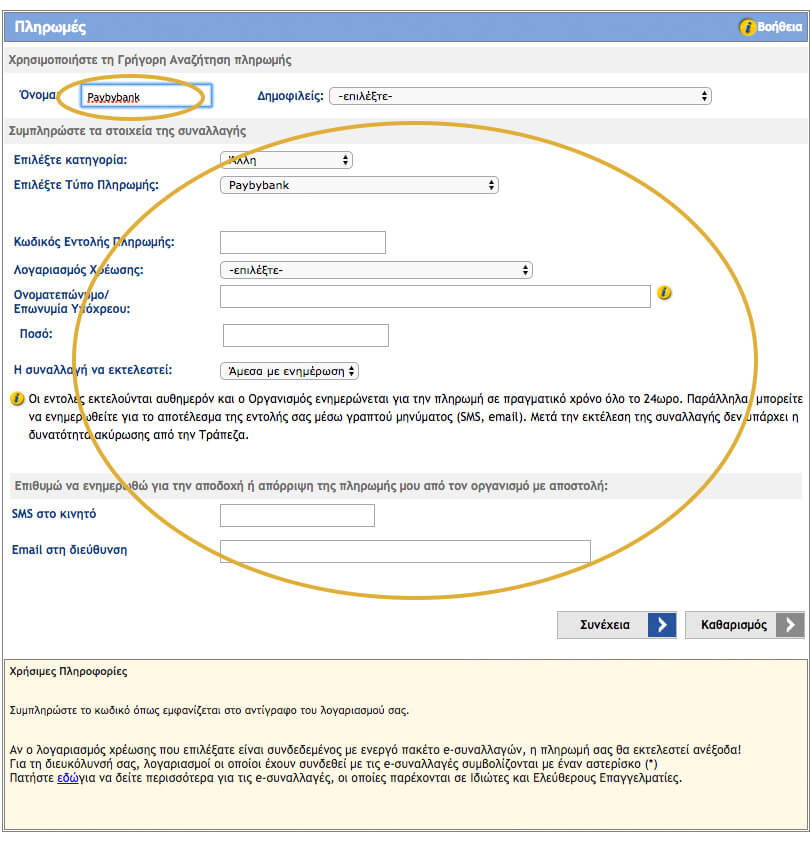Click info icon beside the execution notice
810x846 pixels.
[x=16, y=398]
